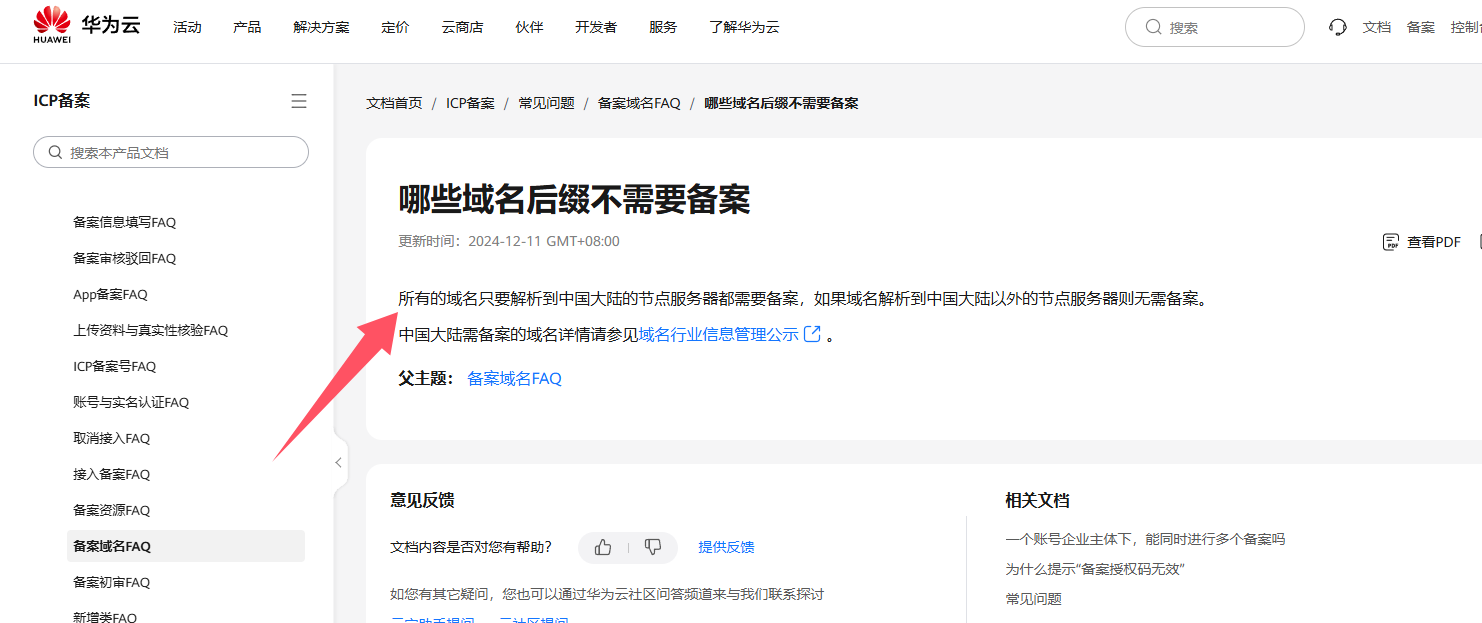The height and width of the screenshot is (623, 1482).
Task: Click the 搜索本产品文档 search field
Action: pos(171,152)
